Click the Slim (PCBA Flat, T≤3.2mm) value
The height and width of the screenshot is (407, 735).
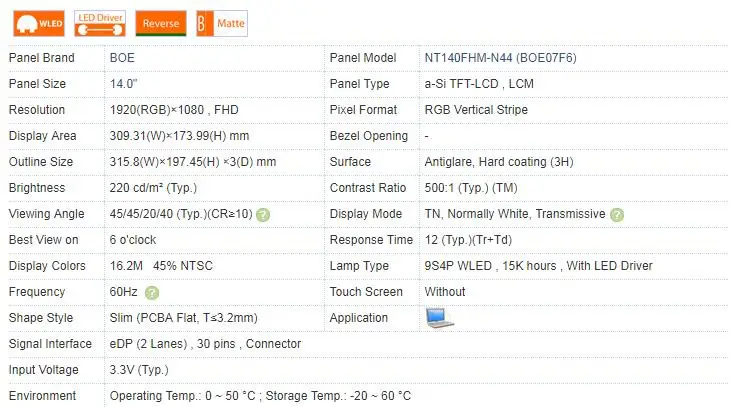(183, 318)
